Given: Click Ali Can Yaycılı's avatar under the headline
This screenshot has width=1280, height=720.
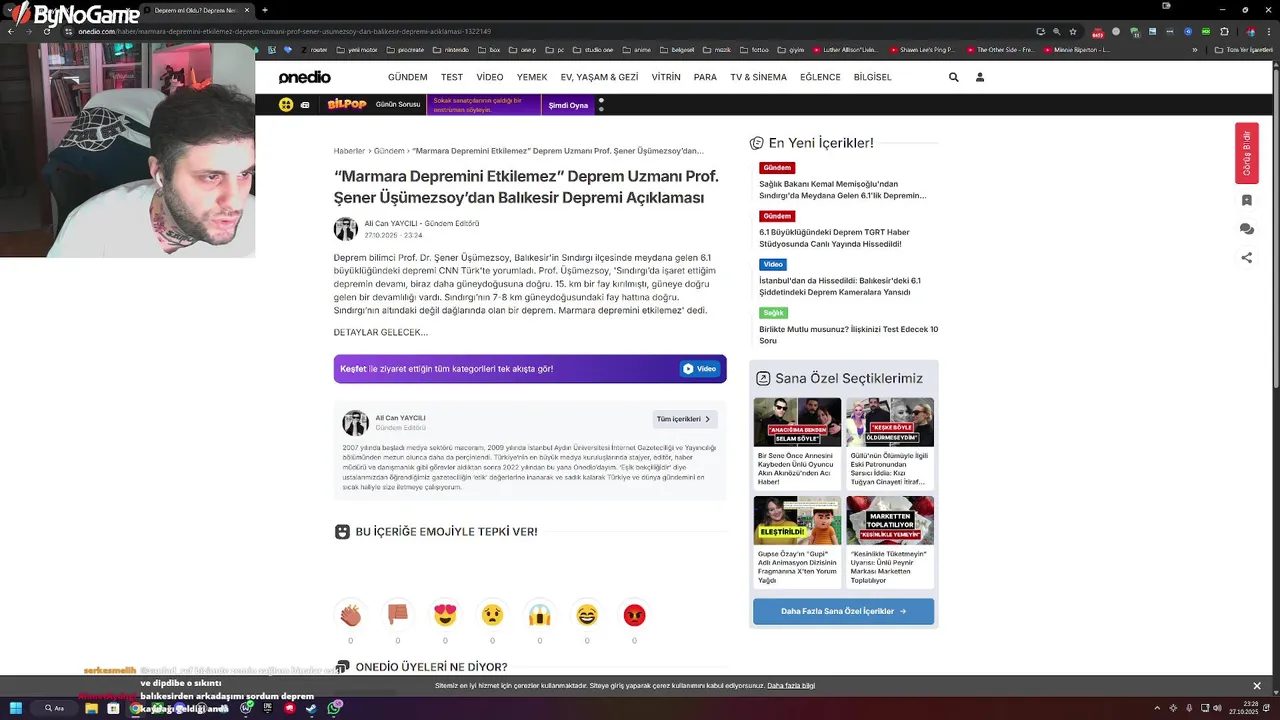Looking at the screenshot, I should pyautogui.click(x=345, y=229).
